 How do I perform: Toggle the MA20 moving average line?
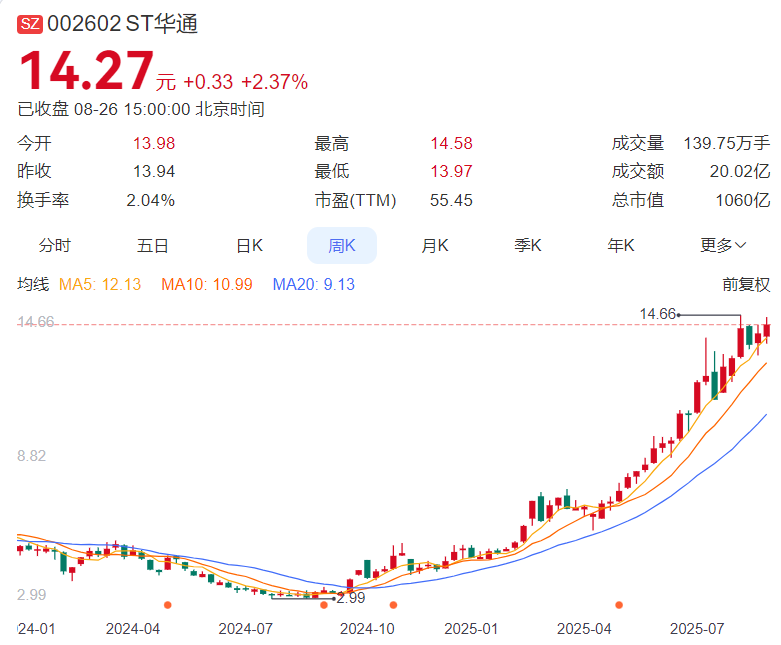point(313,284)
